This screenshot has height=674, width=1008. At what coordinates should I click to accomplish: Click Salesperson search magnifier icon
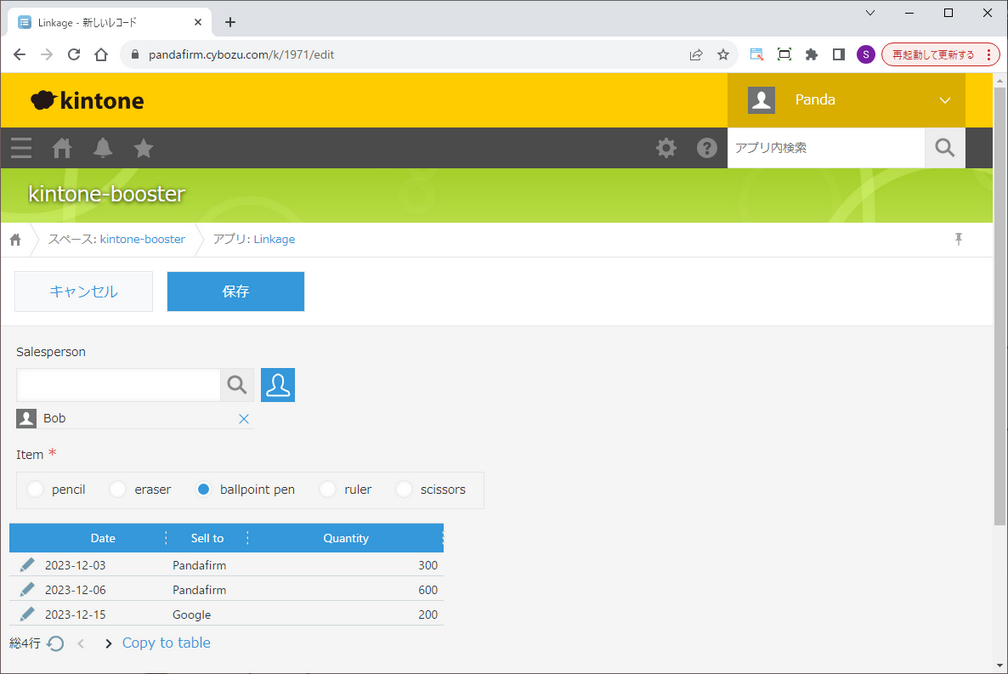tap(237, 385)
